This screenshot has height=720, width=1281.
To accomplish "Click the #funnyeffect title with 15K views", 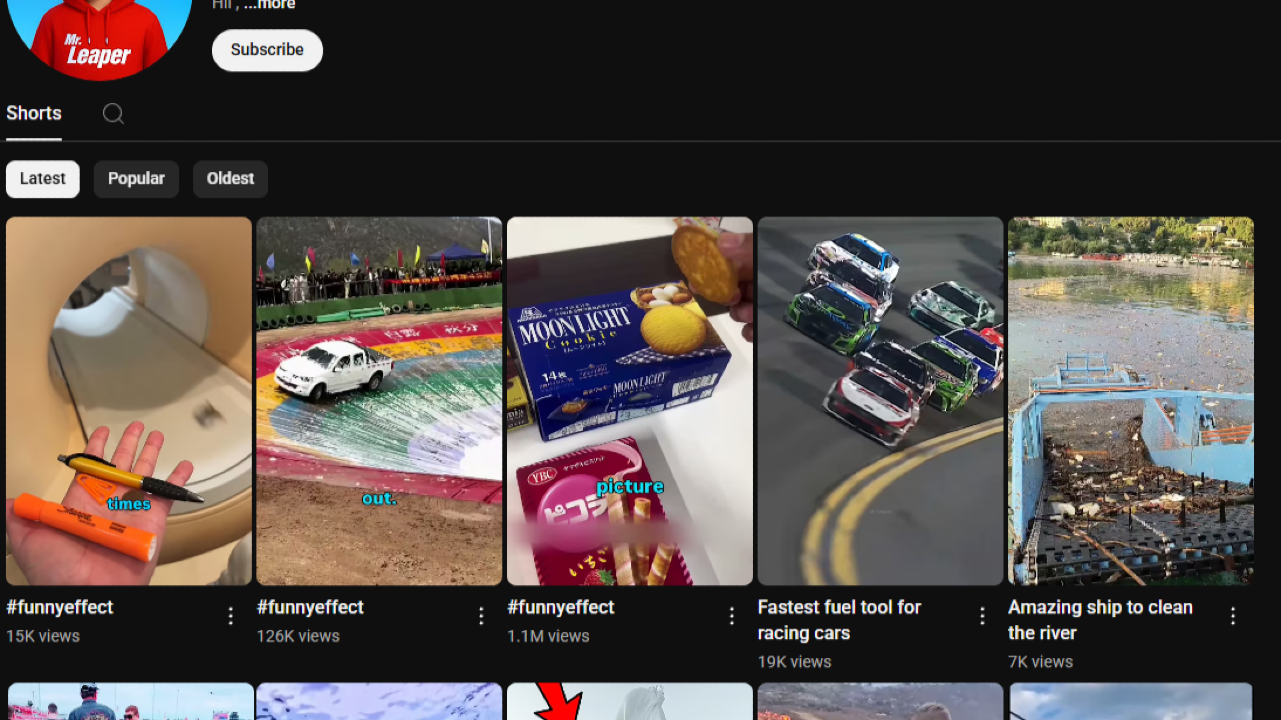I will coord(59,607).
